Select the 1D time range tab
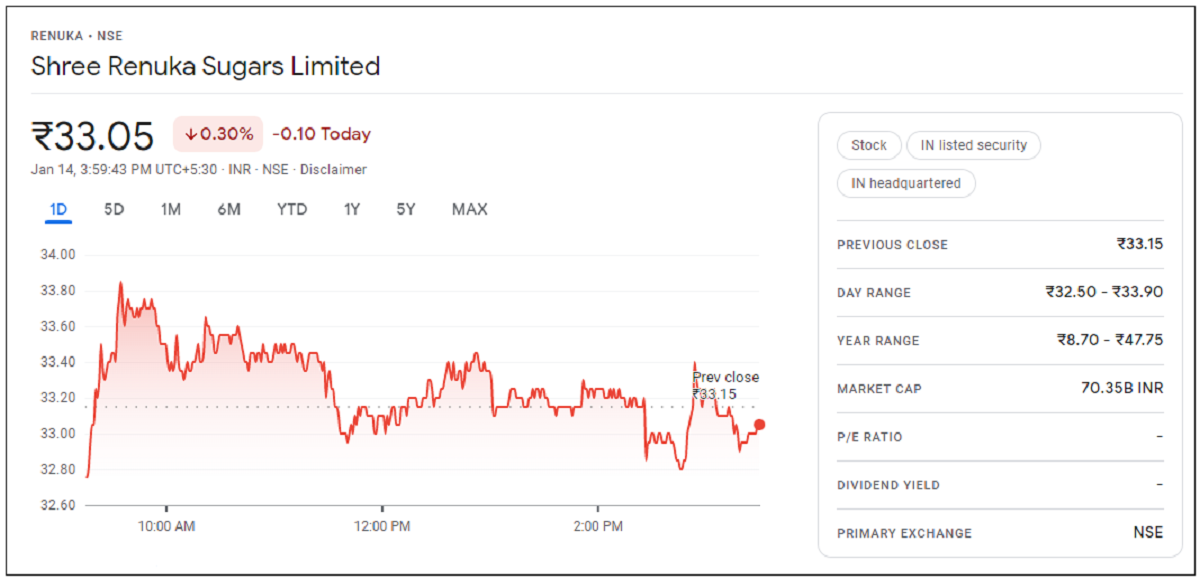This screenshot has height=580, width=1200. coord(58,209)
